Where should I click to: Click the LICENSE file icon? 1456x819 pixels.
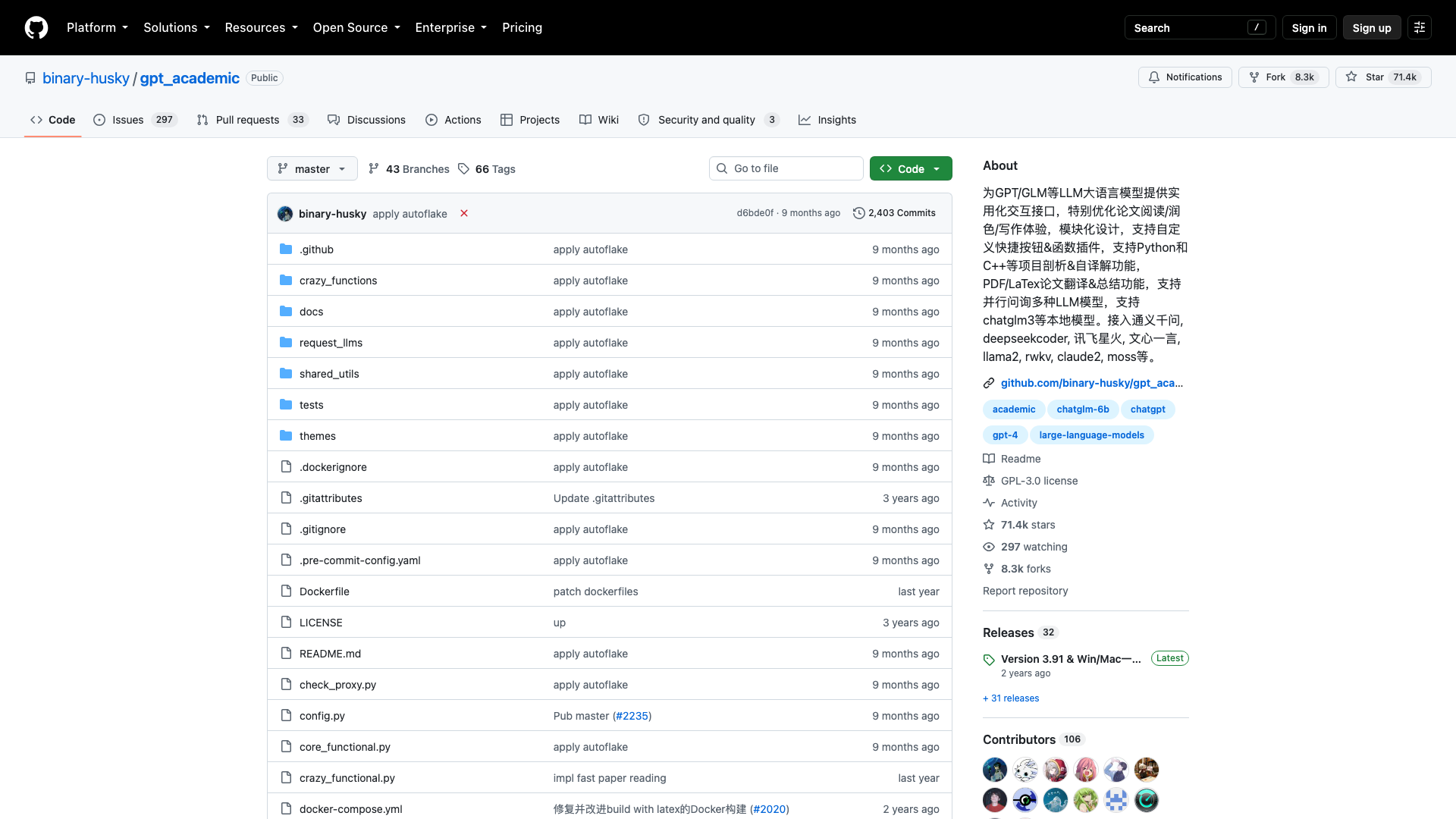(286, 622)
